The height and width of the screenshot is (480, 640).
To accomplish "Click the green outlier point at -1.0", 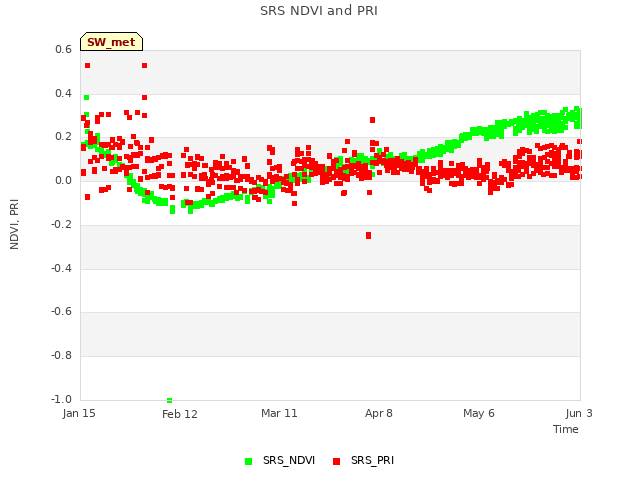I will [169, 400].
